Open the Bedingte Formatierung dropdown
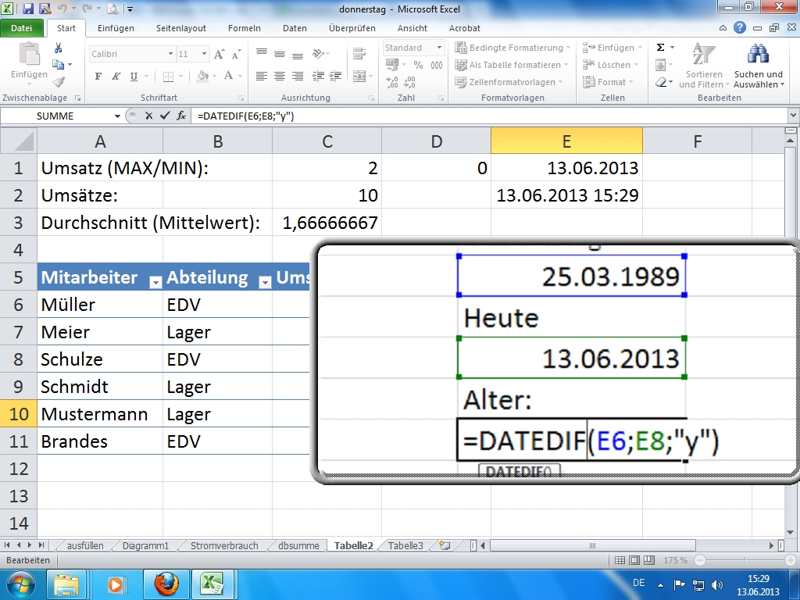This screenshot has height=600, width=800. point(512,48)
